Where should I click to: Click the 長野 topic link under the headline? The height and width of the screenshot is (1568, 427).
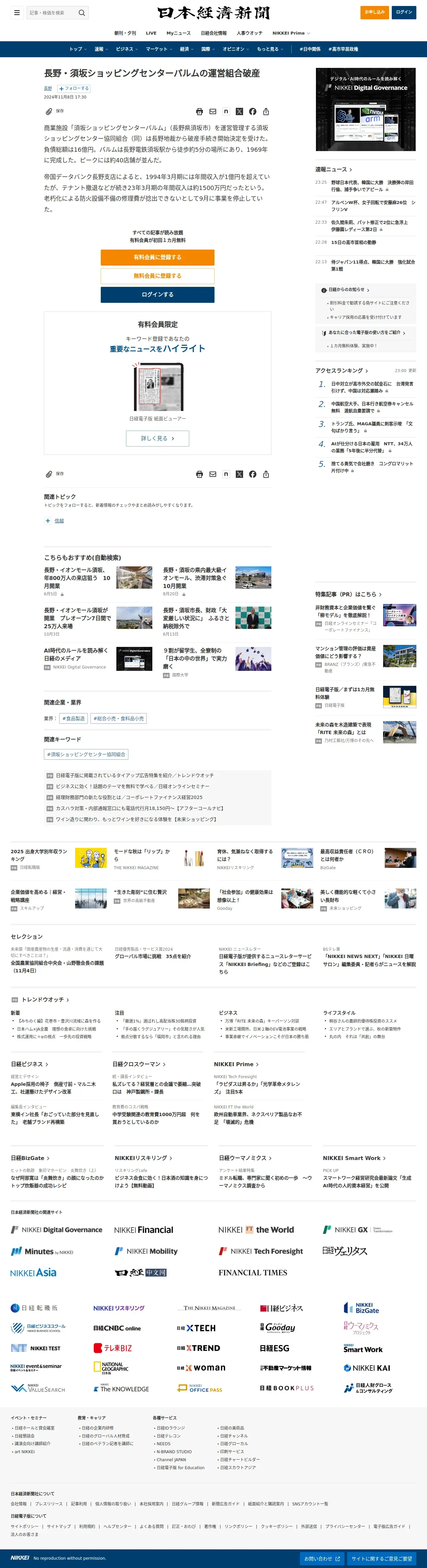coord(48,88)
